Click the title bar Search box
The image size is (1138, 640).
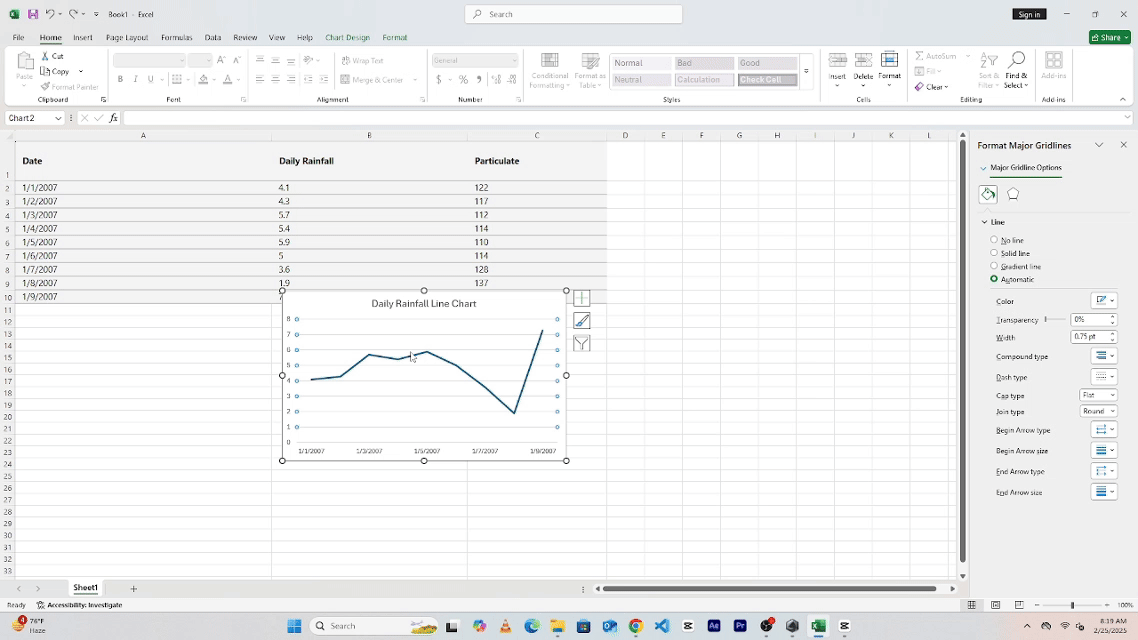(573, 14)
